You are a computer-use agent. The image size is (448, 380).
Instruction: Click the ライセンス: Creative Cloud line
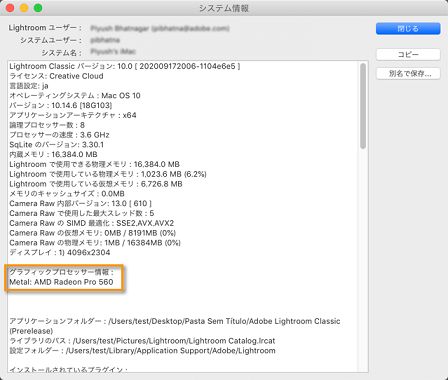pyautogui.click(x=56, y=76)
